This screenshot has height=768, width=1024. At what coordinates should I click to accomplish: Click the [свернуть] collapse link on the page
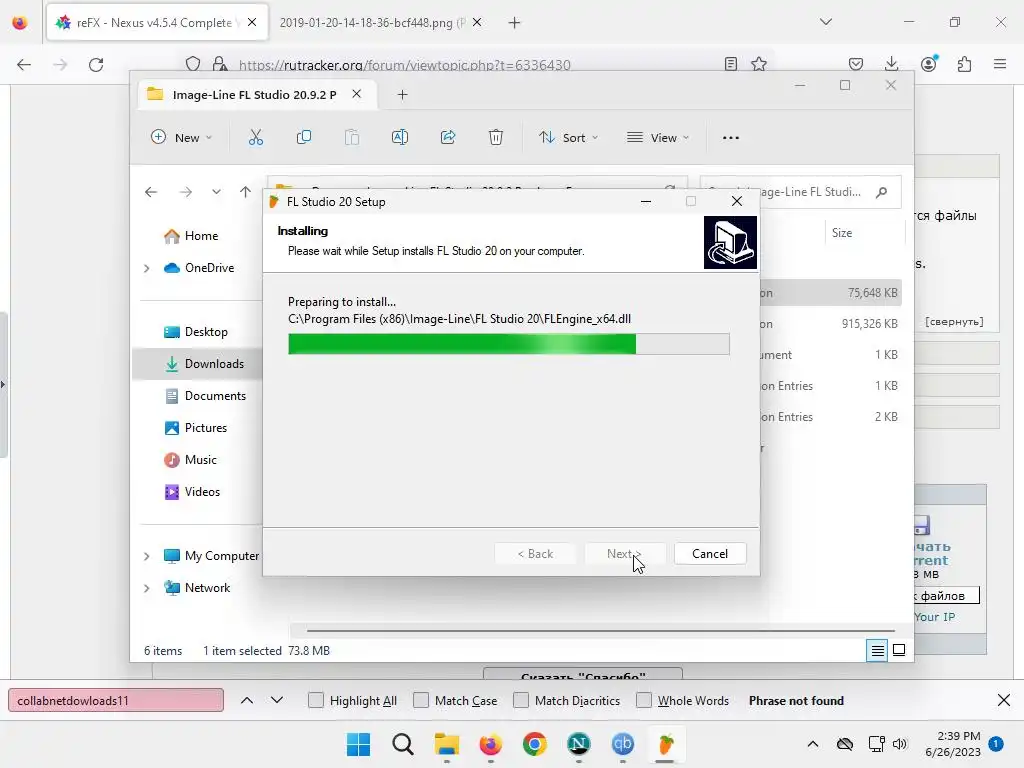954,321
